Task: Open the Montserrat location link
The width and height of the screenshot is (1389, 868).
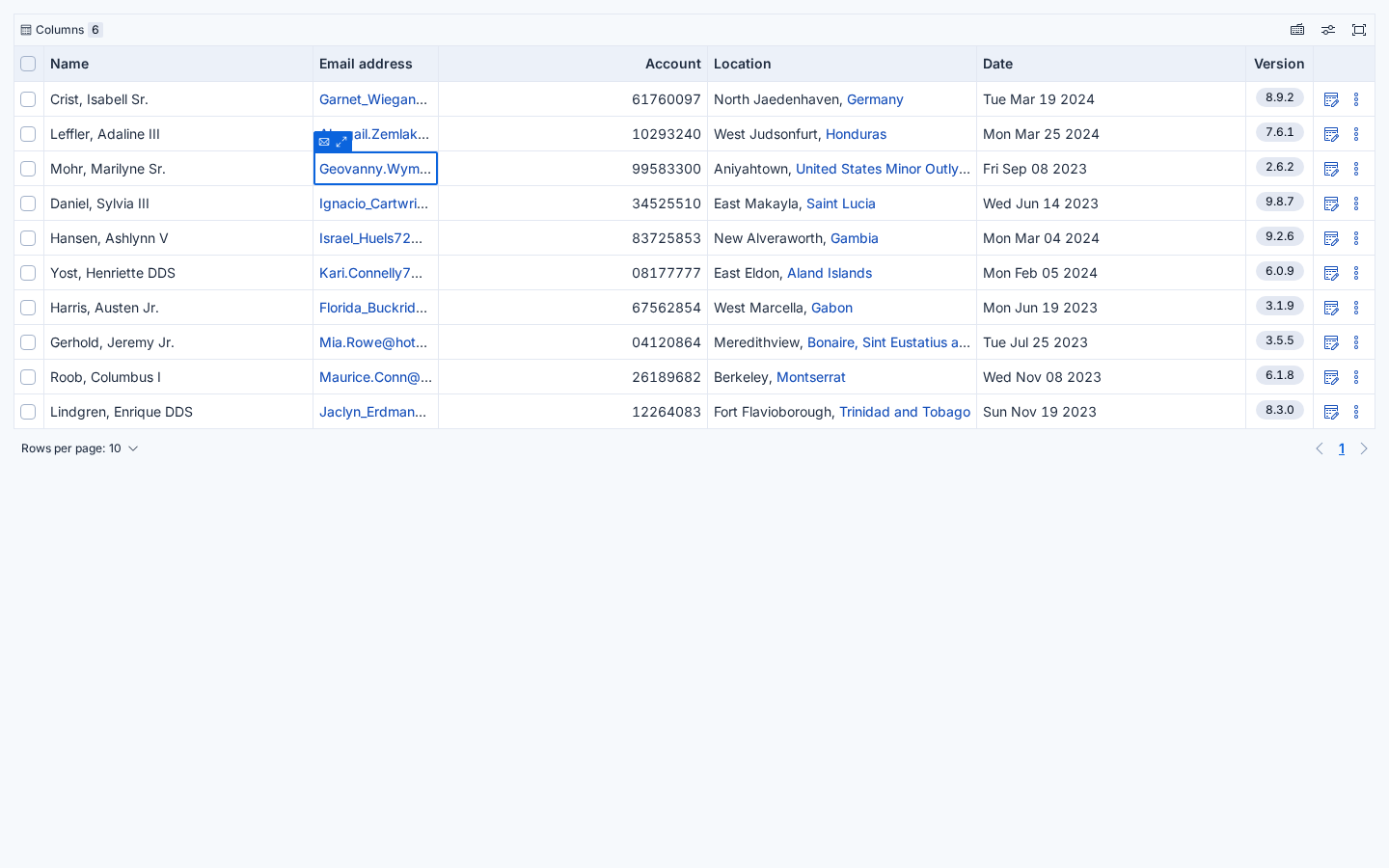Action: pyautogui.click(x=811, y=377)
